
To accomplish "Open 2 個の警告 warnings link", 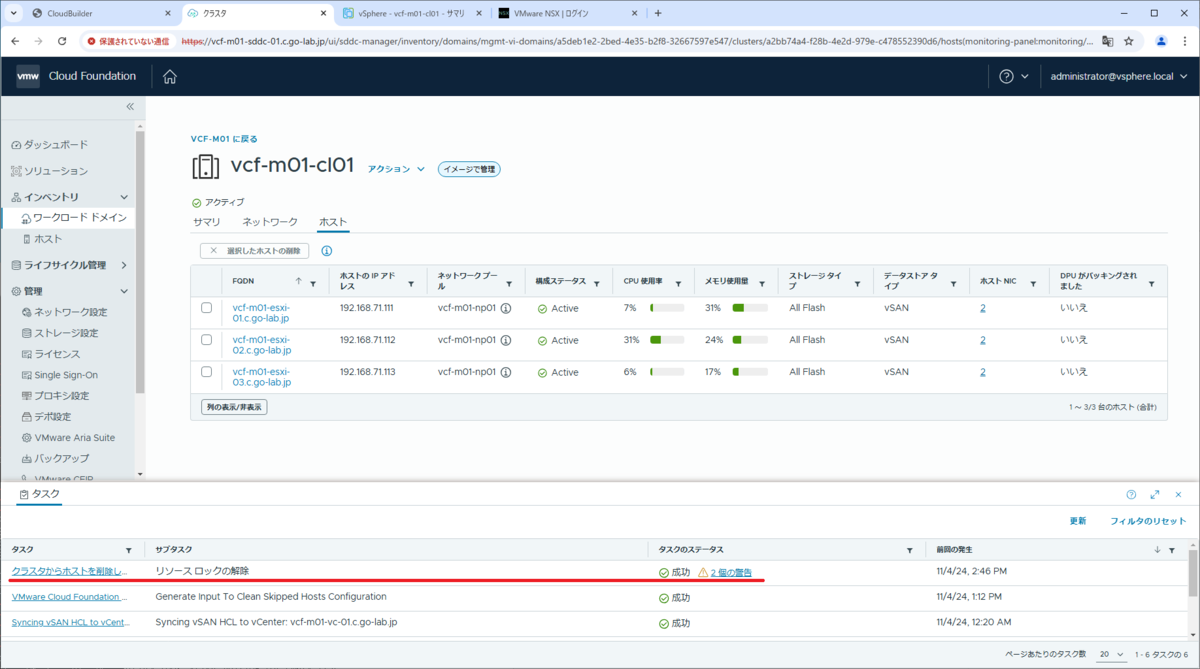I will [x=731, y=572].
